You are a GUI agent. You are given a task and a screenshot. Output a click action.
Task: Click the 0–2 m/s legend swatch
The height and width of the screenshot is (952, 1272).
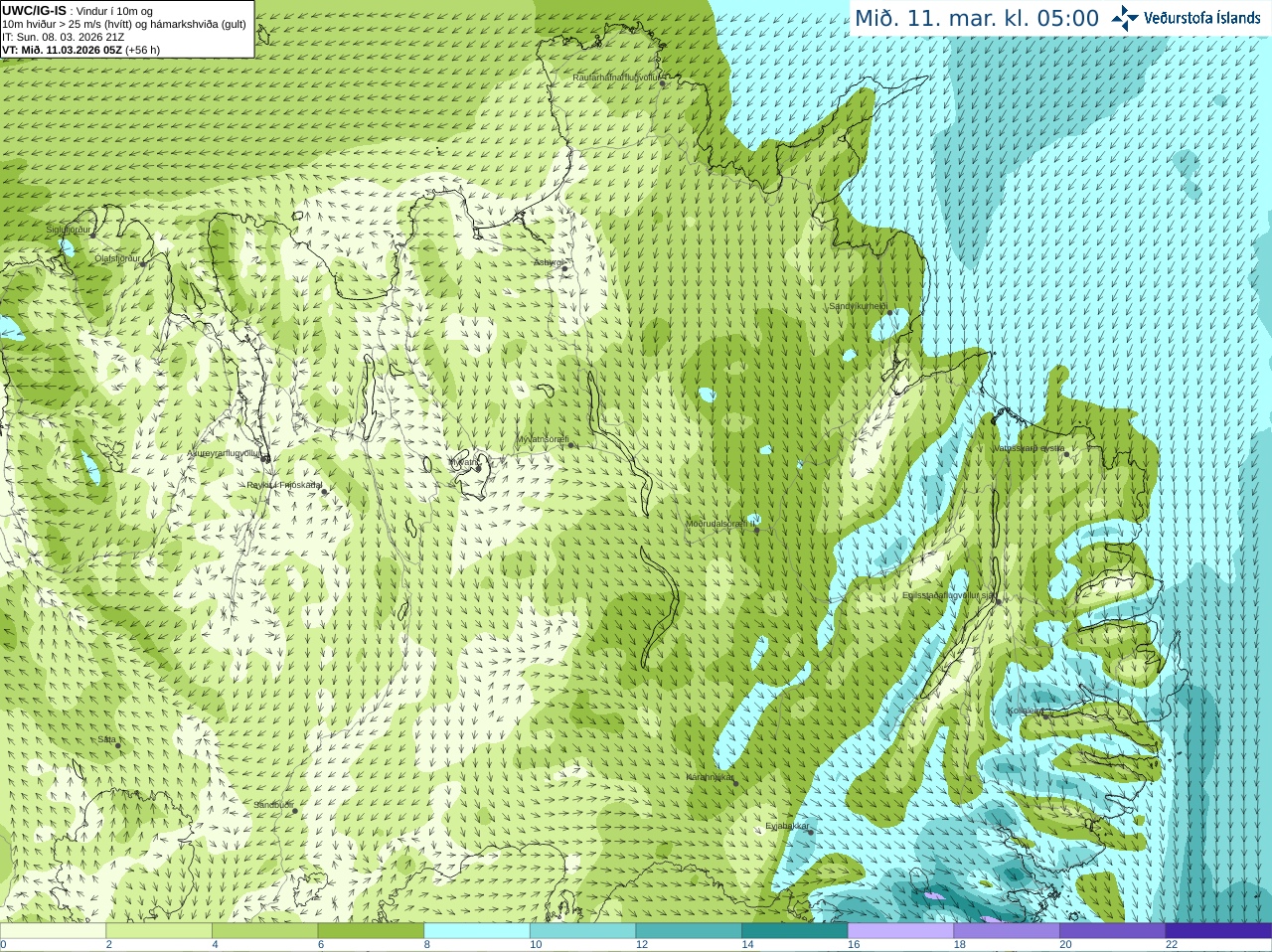(53, 931)
